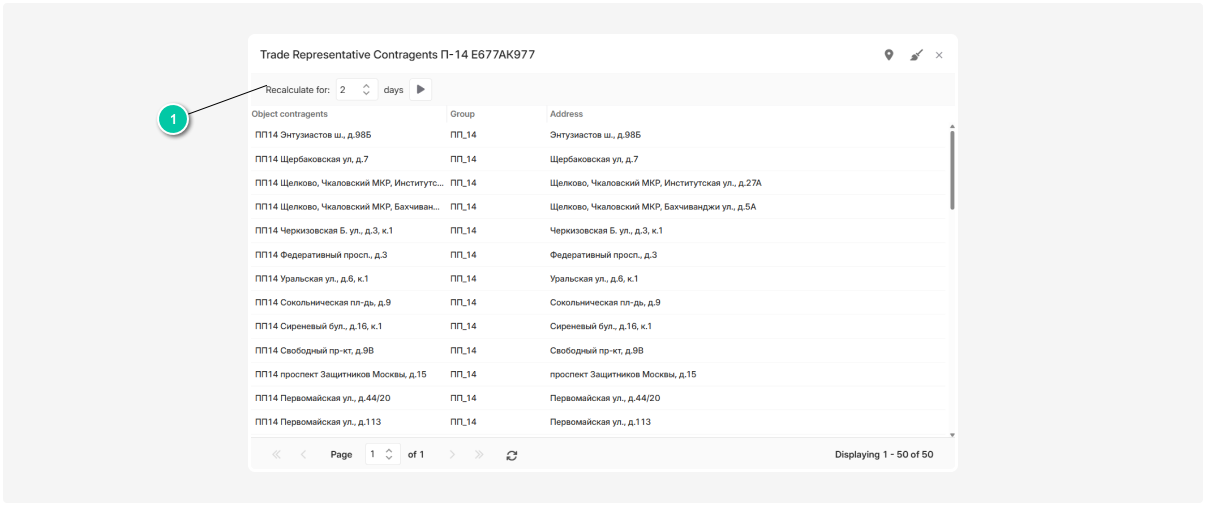
Task: Refresh the contragents table
Action: pyautogui.click(x=512, y=455)
